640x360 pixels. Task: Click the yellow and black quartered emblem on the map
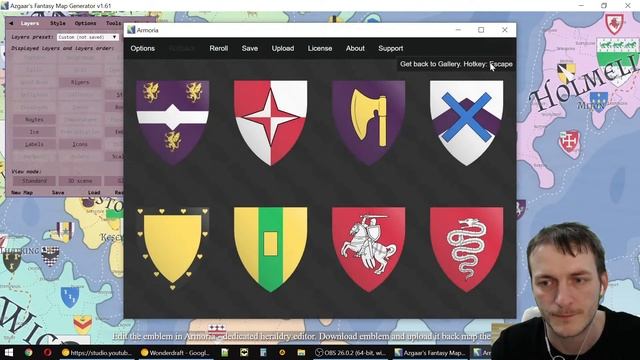pyautogui.click(x=566, y=73)
